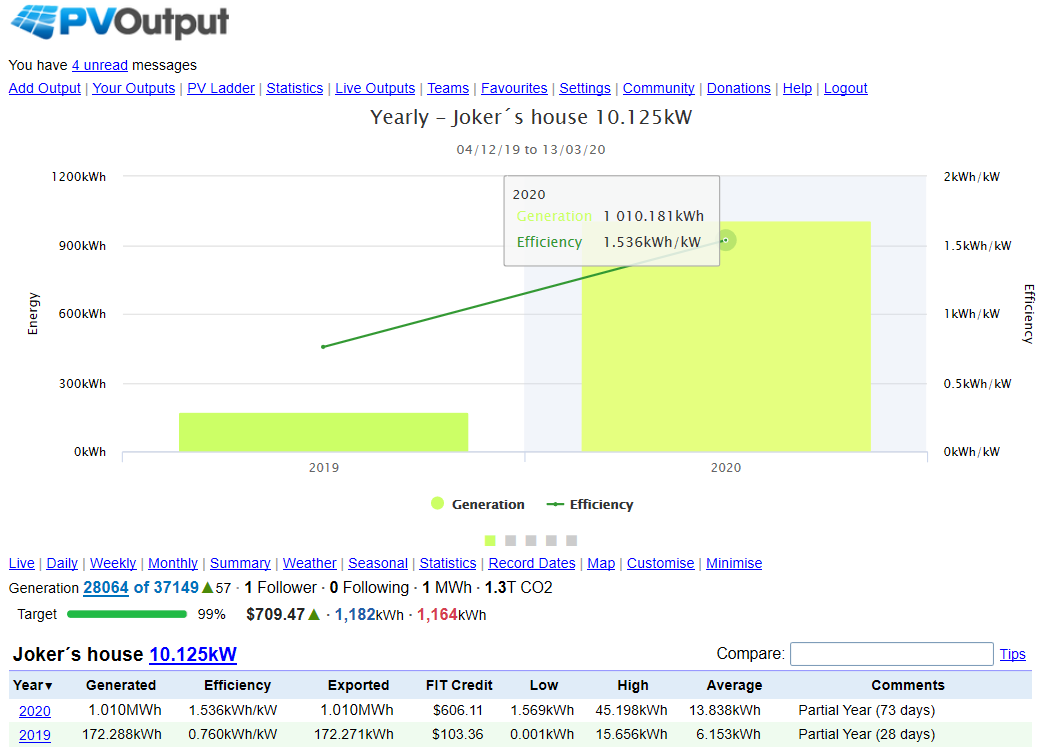Select the second grey chart page indicator

click(511, 541)
